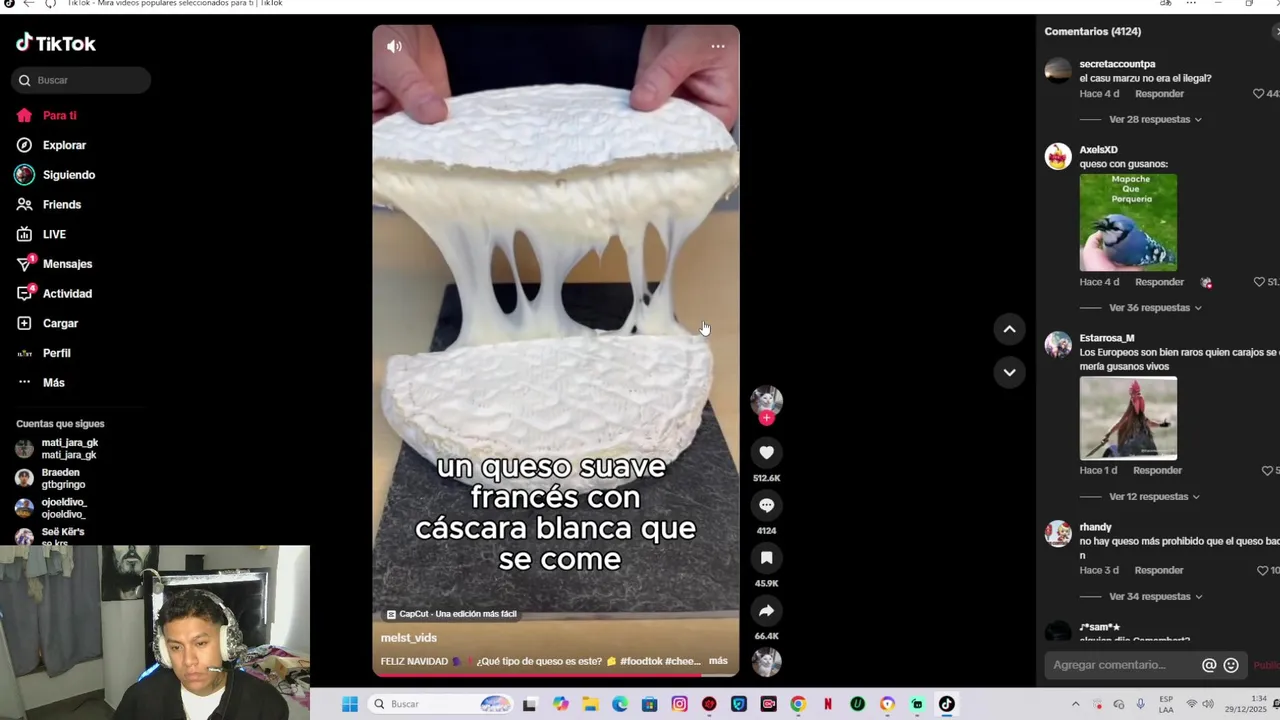Click the #foodtok hashtag
The width and height of the screenshot is (1280, 720).
click(640, 661)
